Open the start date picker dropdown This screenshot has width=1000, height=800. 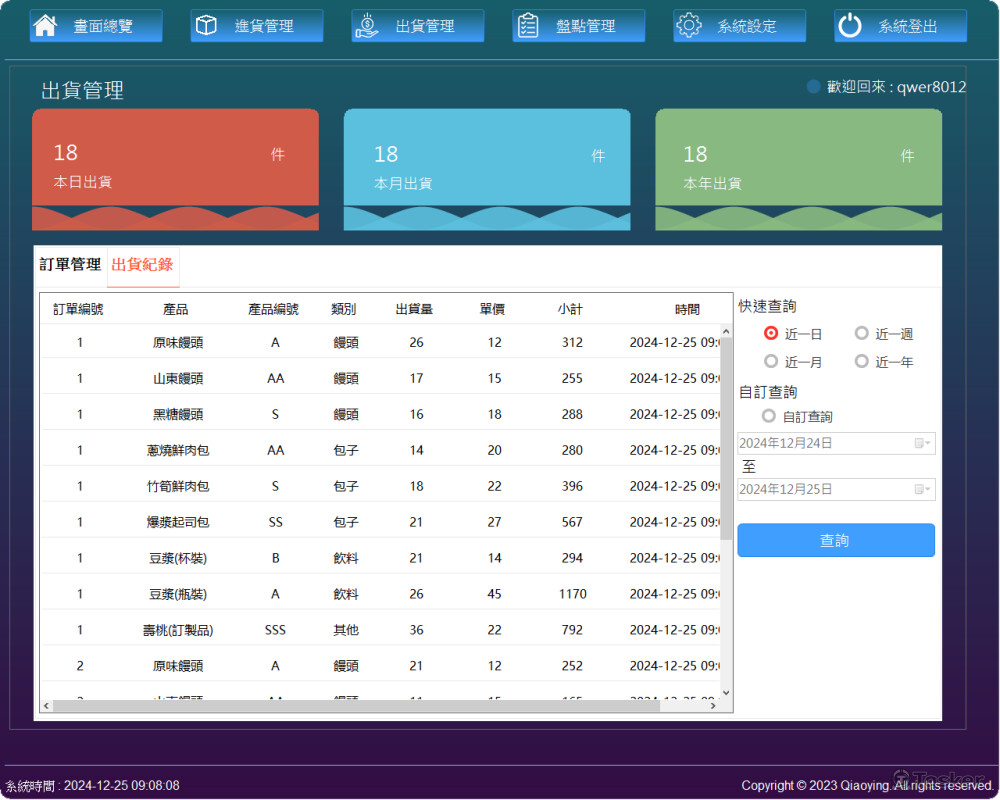coord(922,443)
